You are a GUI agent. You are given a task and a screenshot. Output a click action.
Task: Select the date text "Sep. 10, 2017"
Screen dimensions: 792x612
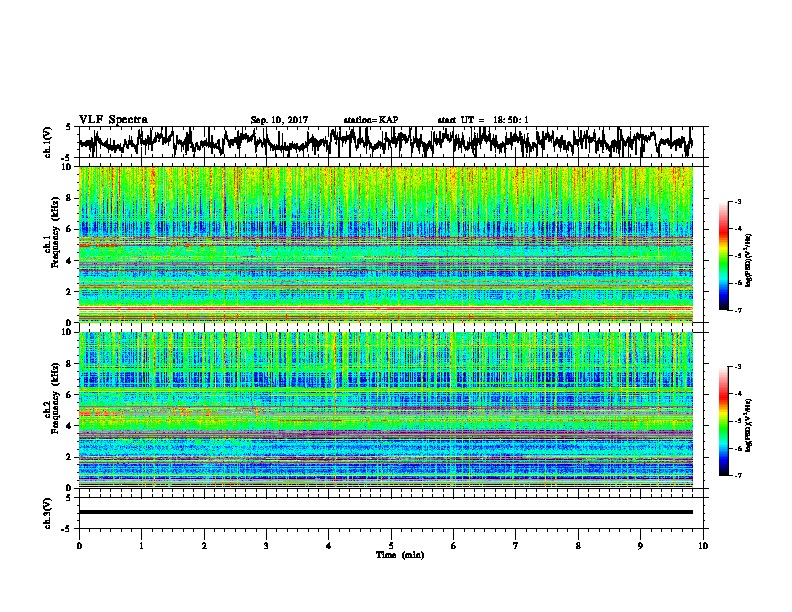[279, 120]
